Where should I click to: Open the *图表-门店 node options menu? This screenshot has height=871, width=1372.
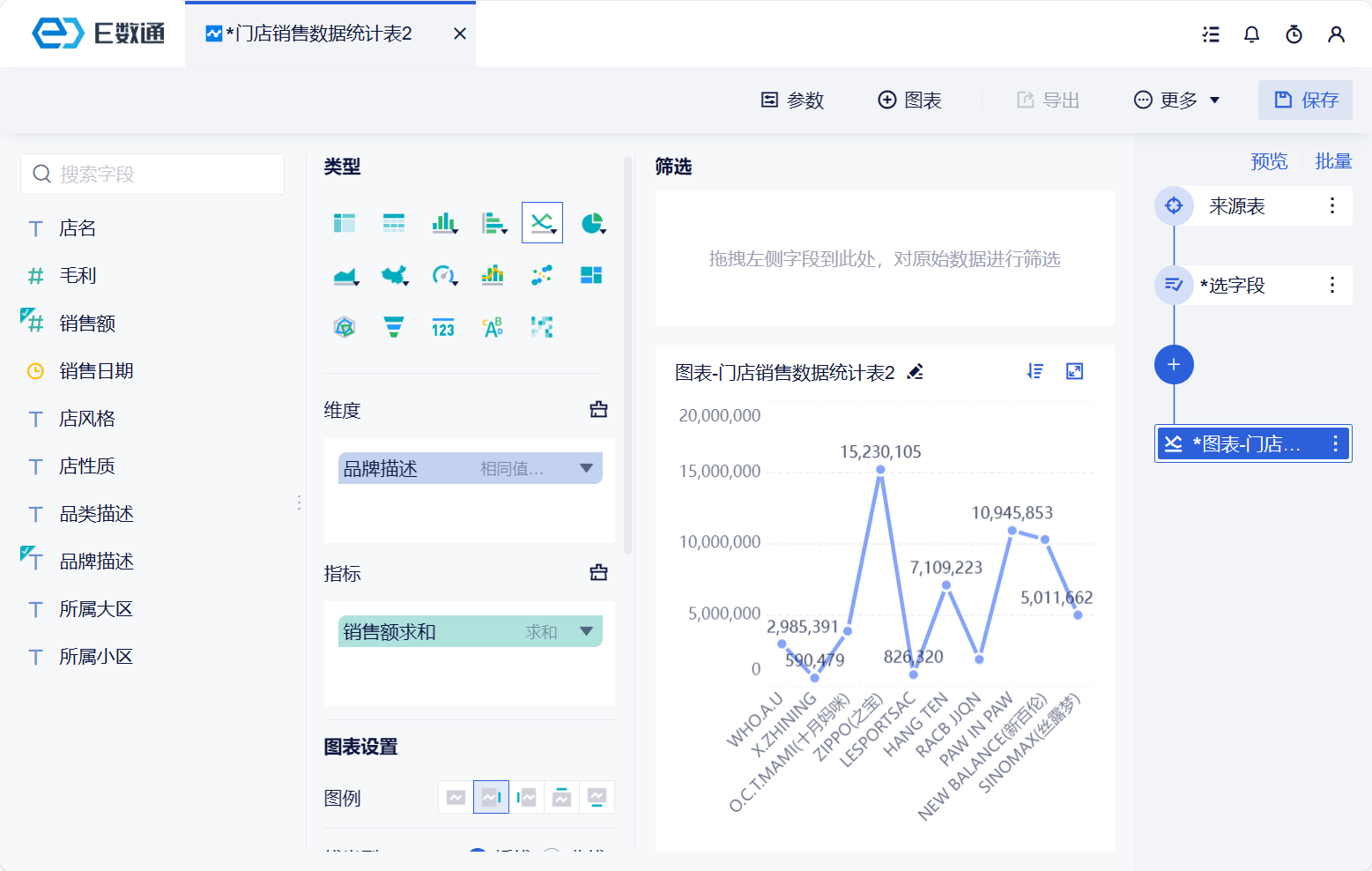[1336, 443]
